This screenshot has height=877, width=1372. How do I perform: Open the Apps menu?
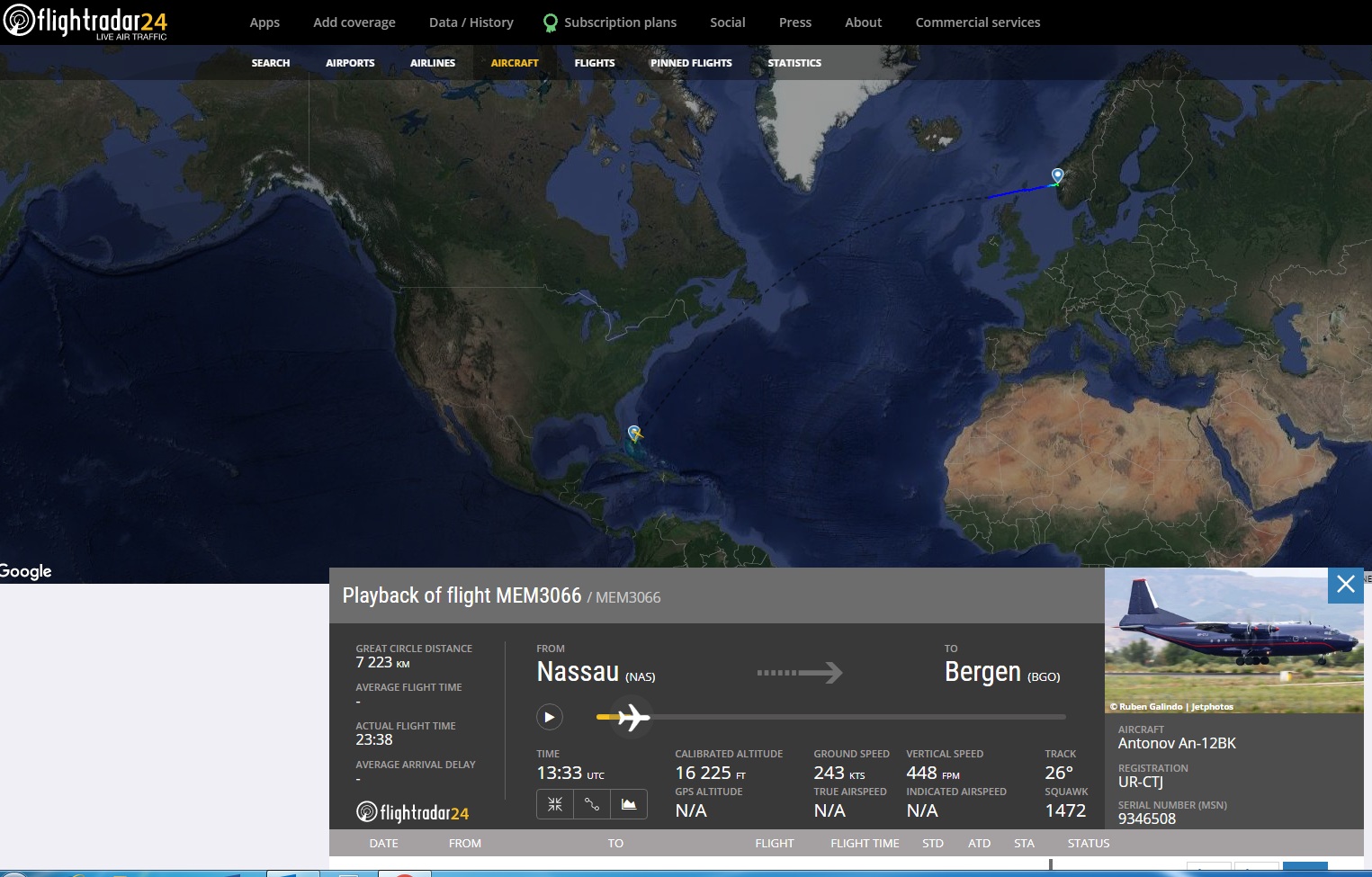[265, 22]
